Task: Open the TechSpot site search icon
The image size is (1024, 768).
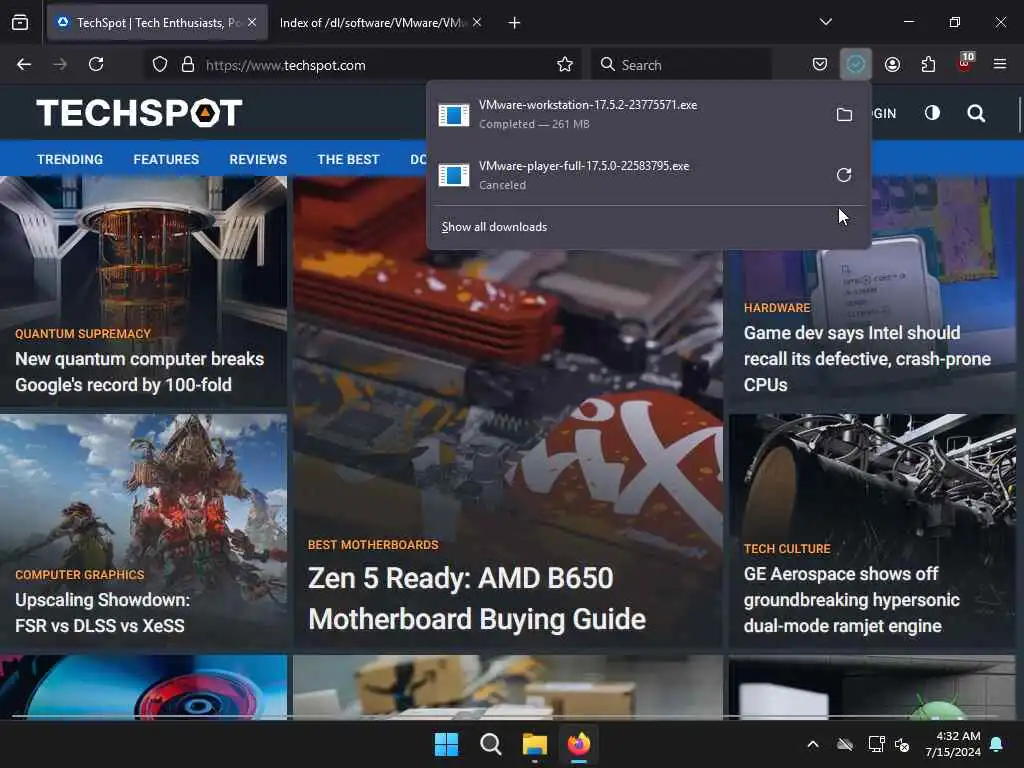Action: tap(976, 114)
